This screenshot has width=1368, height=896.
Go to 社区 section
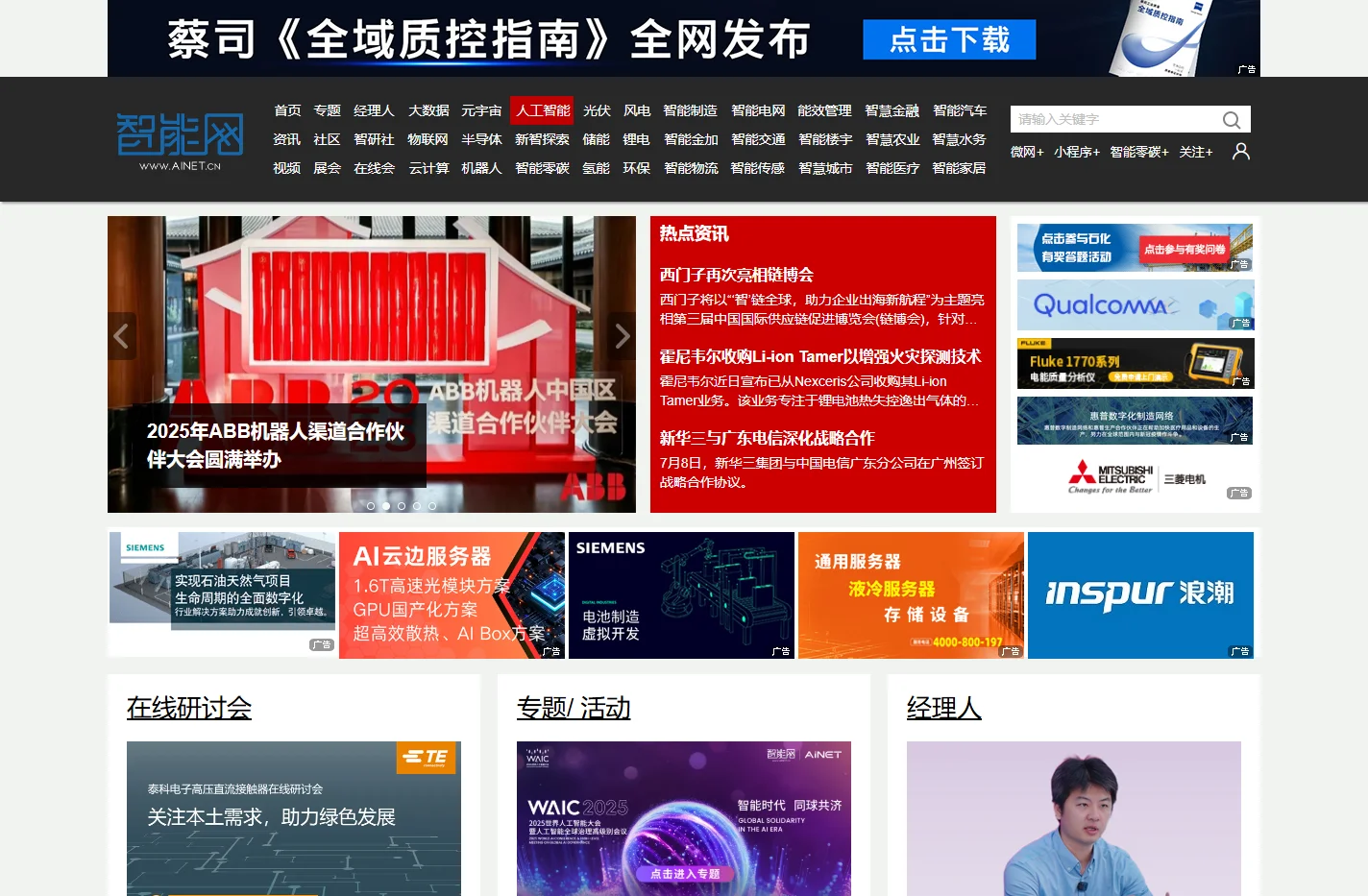click(327, 139)
